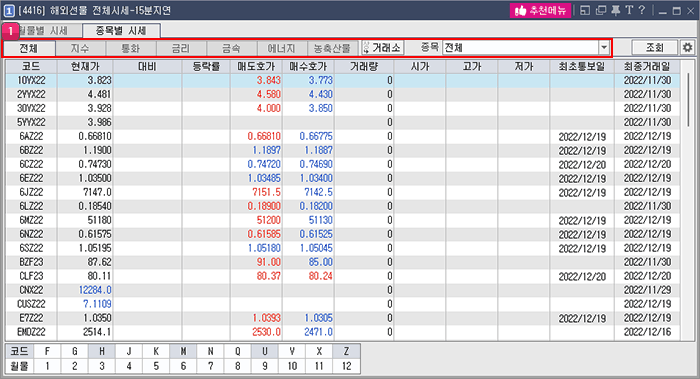Click the 2022/12/16 last trading date for EMDZ22
The width and height of the screenshot is (700, 379).
pyautogui.click(x=647, y=332)
